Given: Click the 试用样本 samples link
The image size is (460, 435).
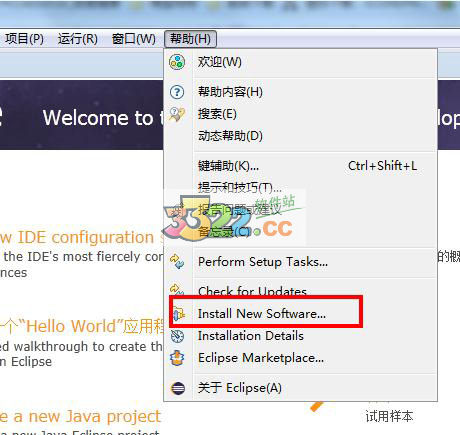Looking at the screenshot, I should point(389,417).
